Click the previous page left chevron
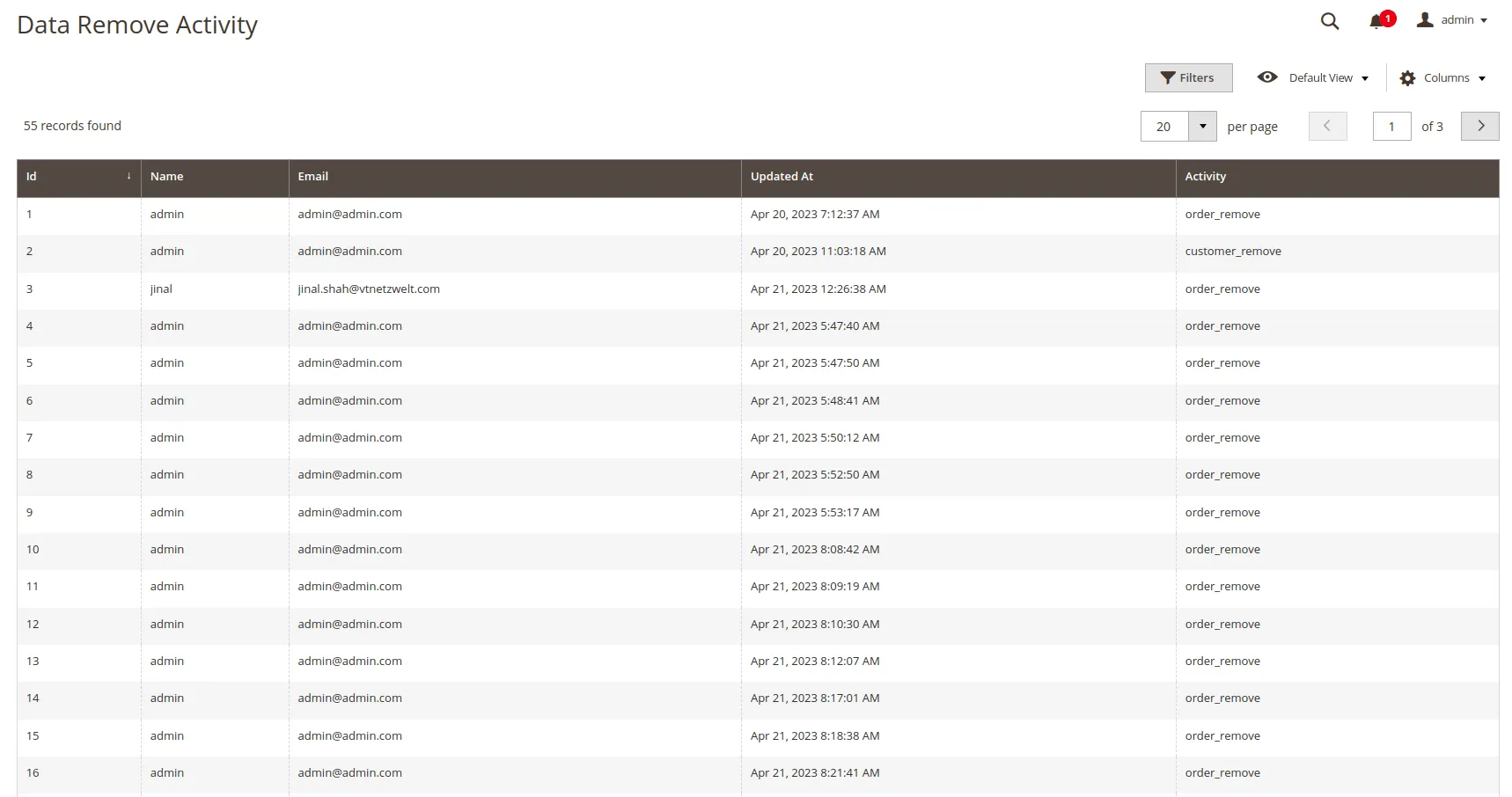1512x797 pixels. pyautogui.click(x=1327, y=126)
